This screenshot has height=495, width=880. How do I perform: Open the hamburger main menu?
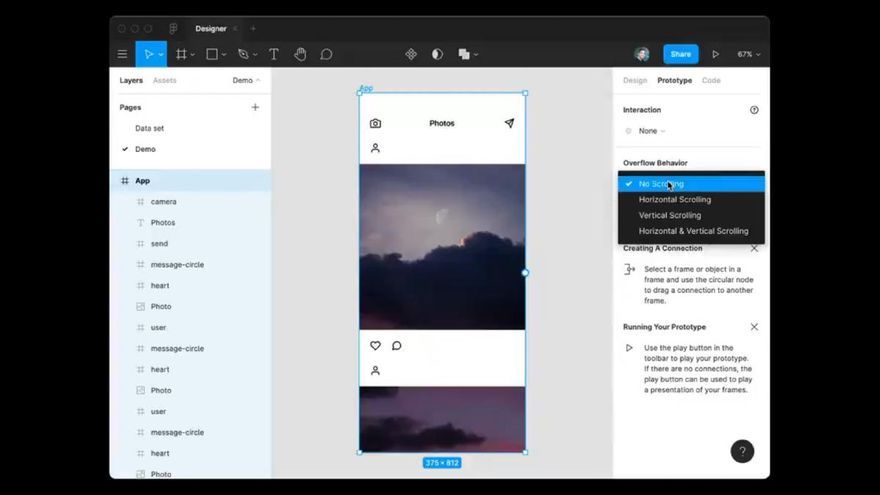click(x=122, y=54)
